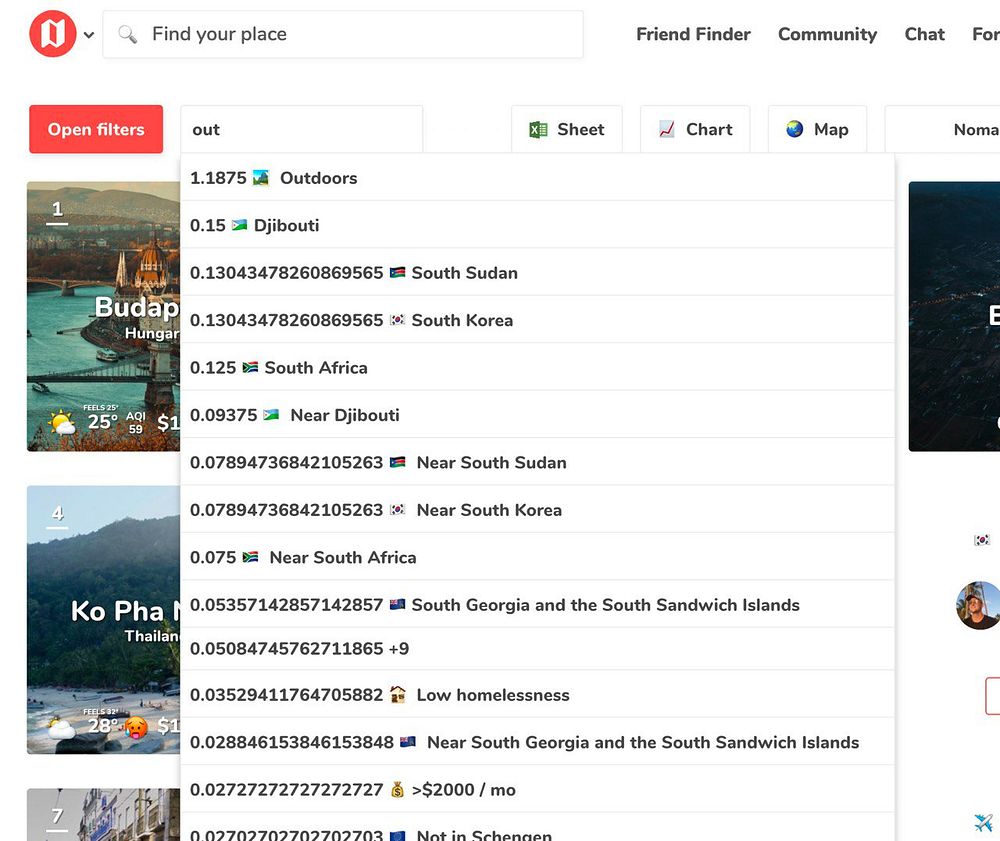This screenshot has width=1000, height=841.
Task: Click the flag in the Near South Sudan row
Action: pyautogui.click(x=397, y=462)
